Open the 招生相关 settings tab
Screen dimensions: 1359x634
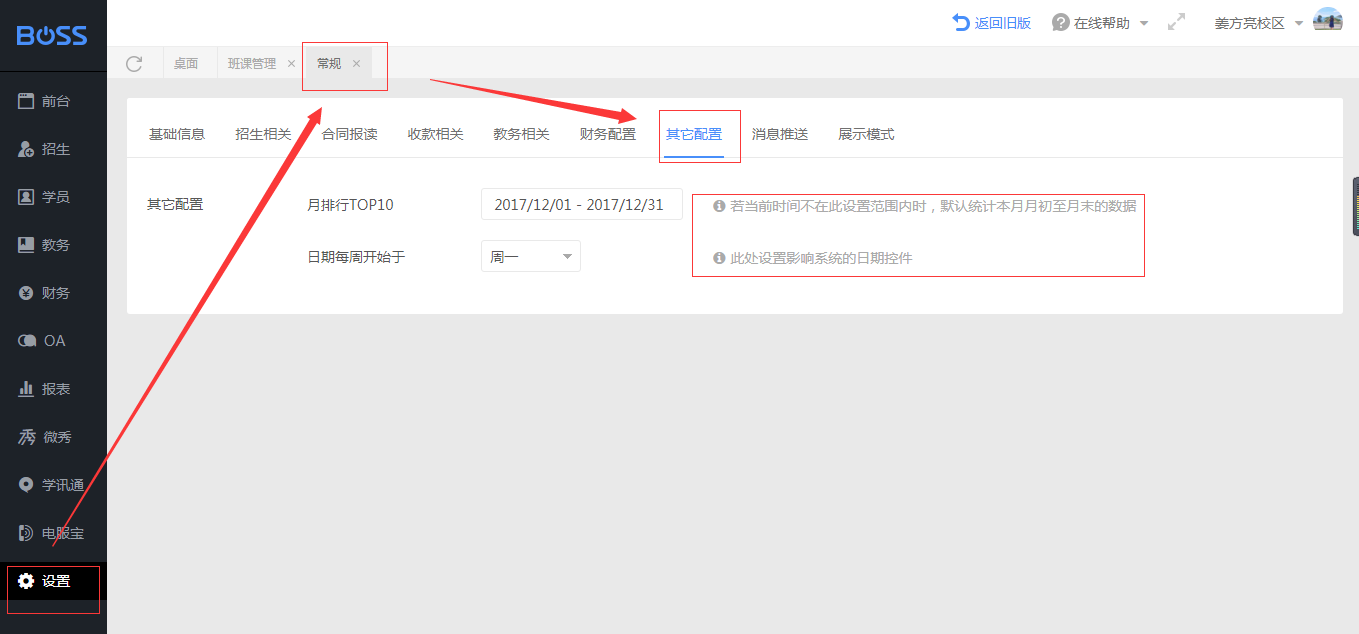263,134
